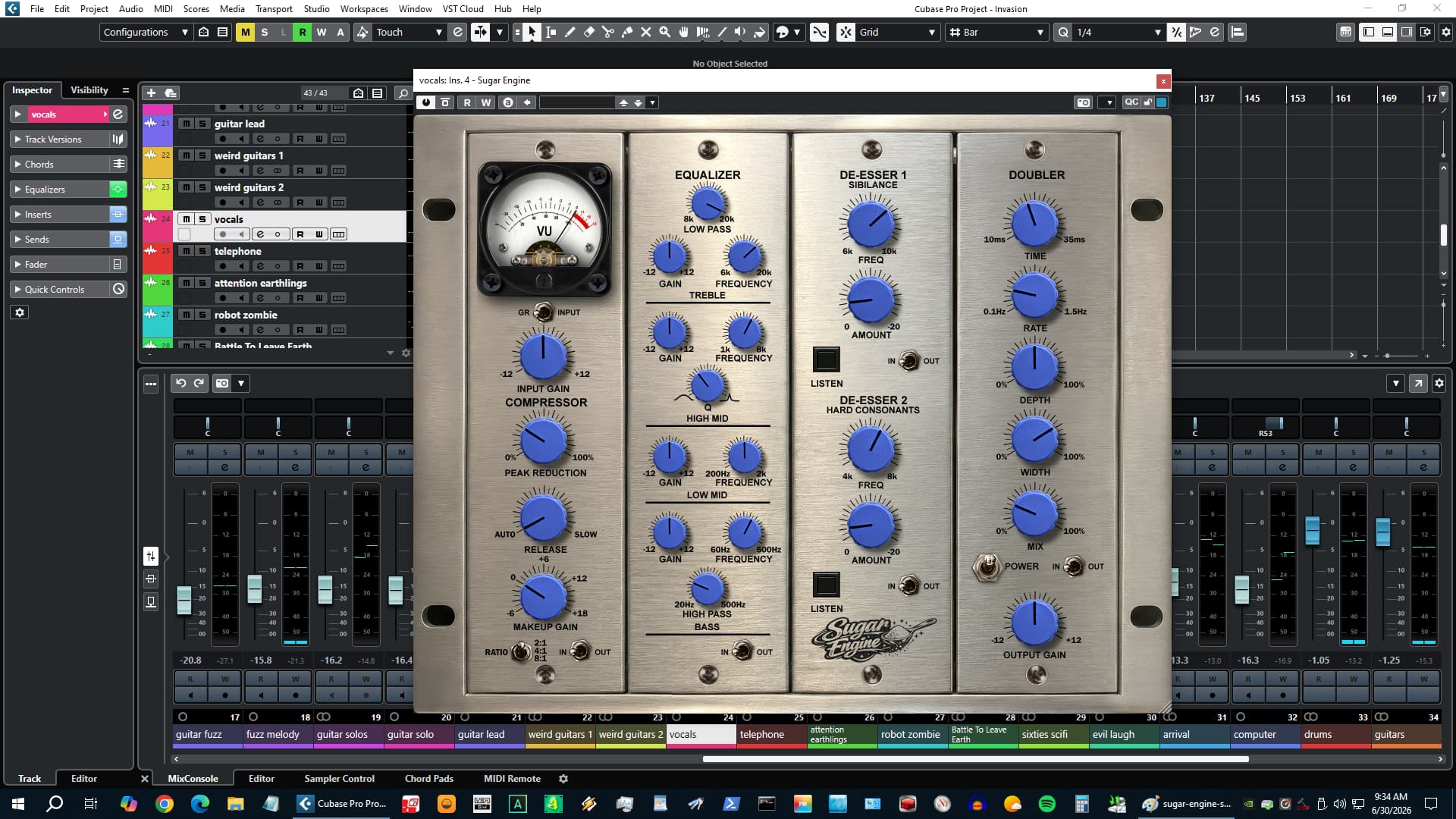Click the MixConsole undo arrow
Viewport: 1456px width, 819px height.
181,383
